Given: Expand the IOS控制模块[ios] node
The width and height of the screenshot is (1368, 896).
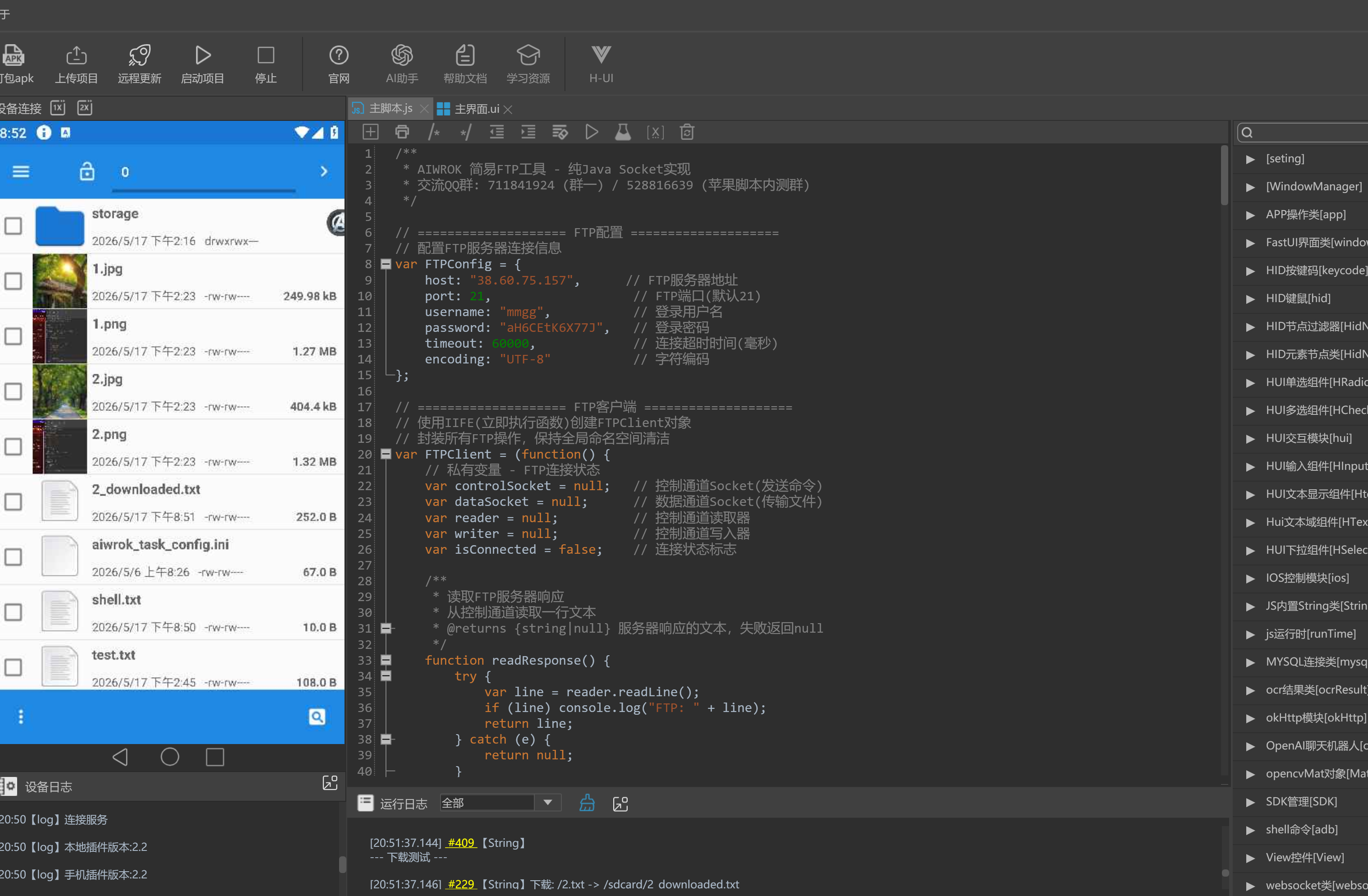Looking at the screenshot, I should tap(1249, 579).
